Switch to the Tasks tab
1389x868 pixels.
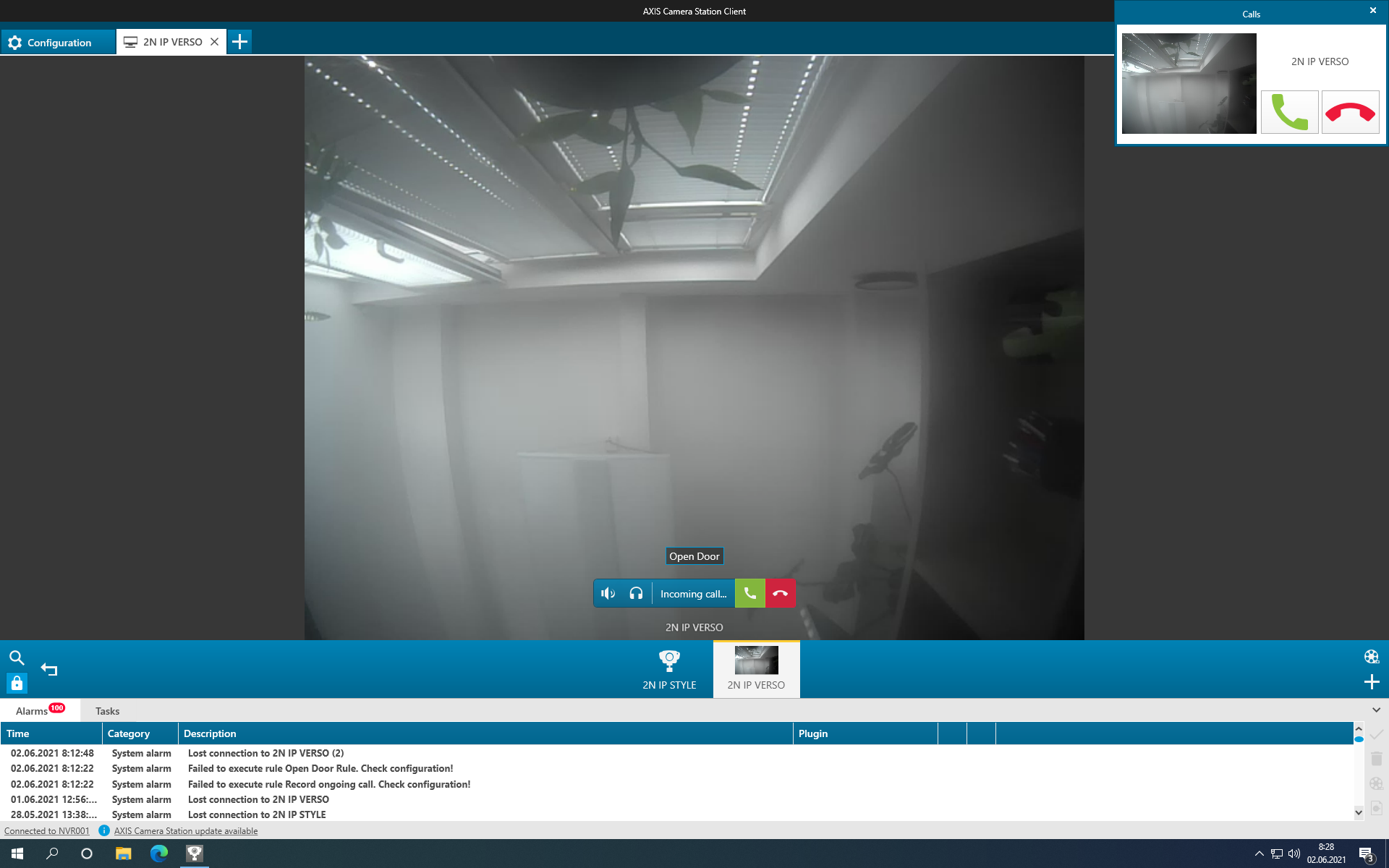[x=107, y=711]
